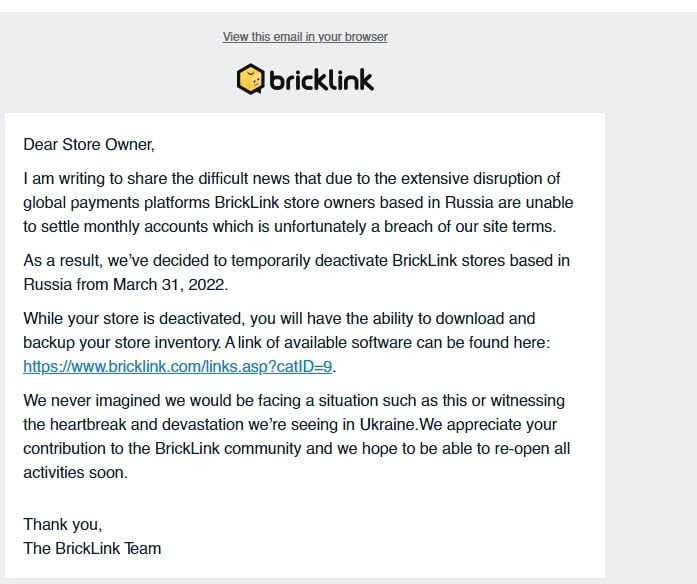Click the paragraph starting "I am writing"

tap(298, 203)
